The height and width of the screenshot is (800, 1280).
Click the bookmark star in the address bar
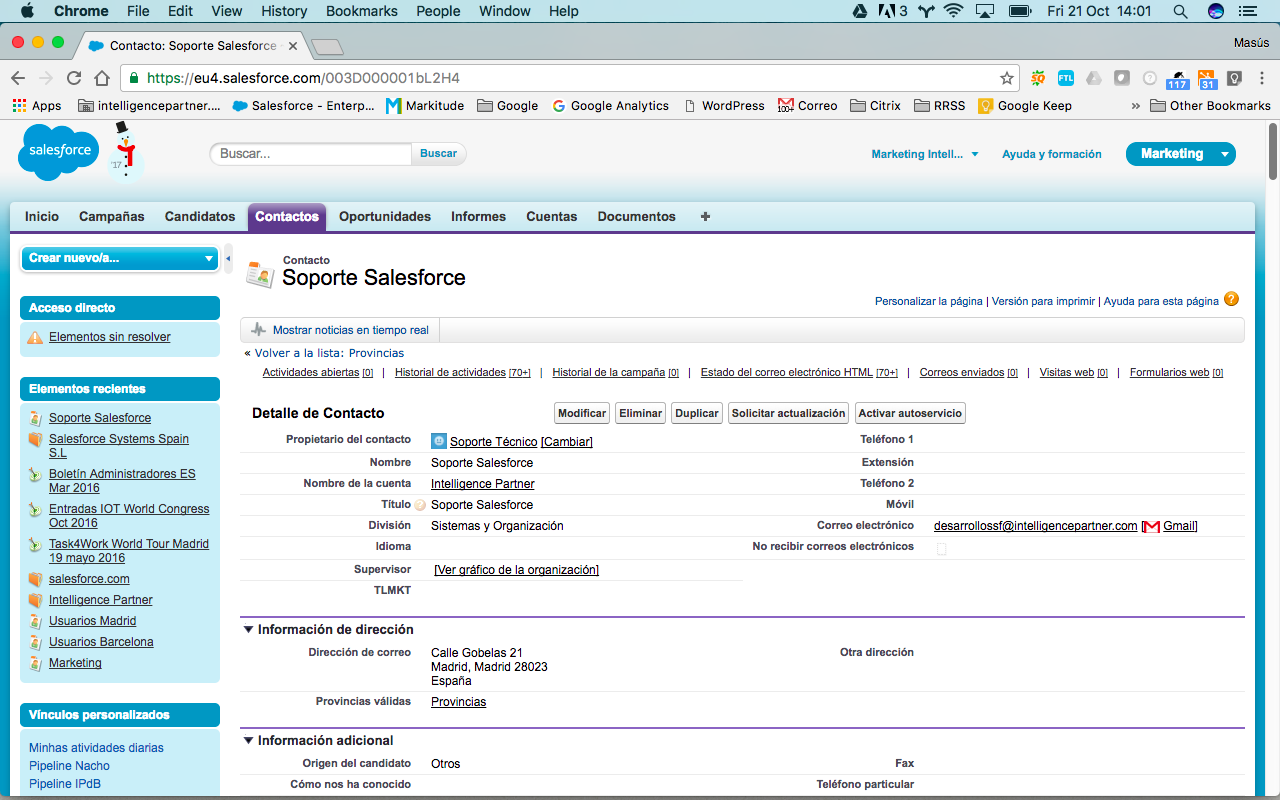(x=1007, y=78)
